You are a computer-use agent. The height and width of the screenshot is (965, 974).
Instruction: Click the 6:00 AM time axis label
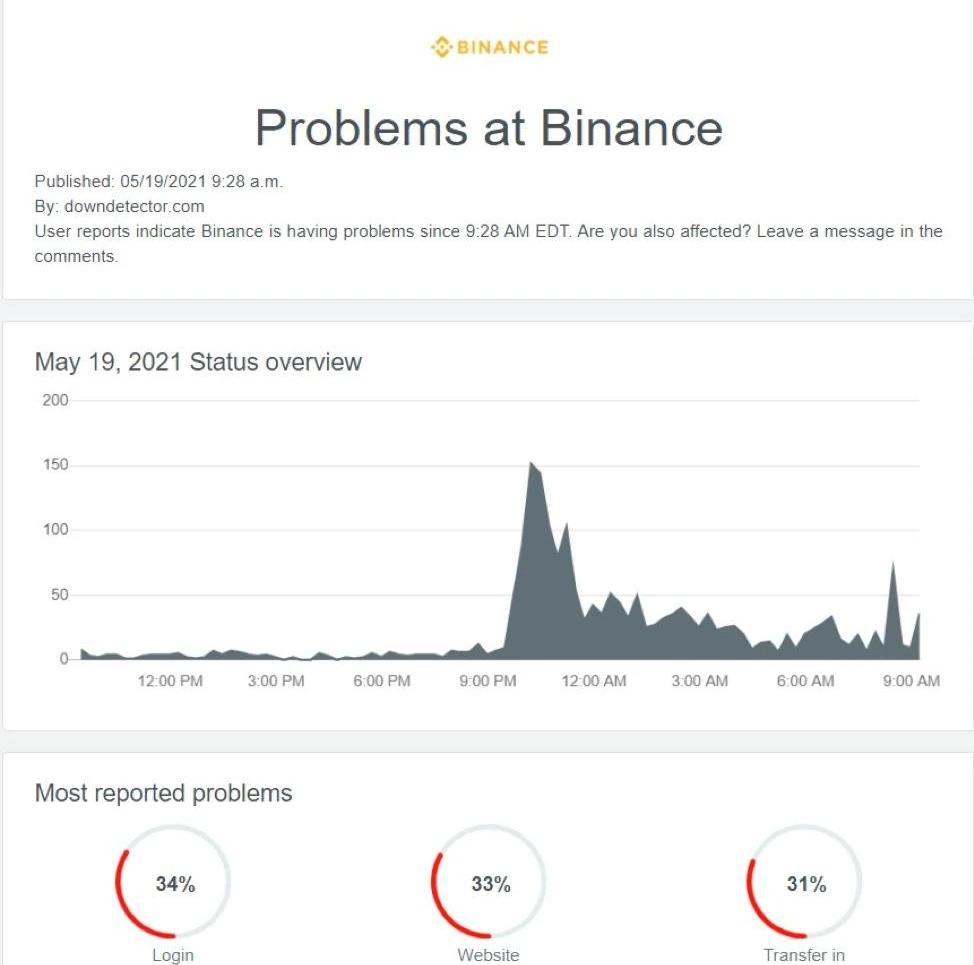pos(805,681)
